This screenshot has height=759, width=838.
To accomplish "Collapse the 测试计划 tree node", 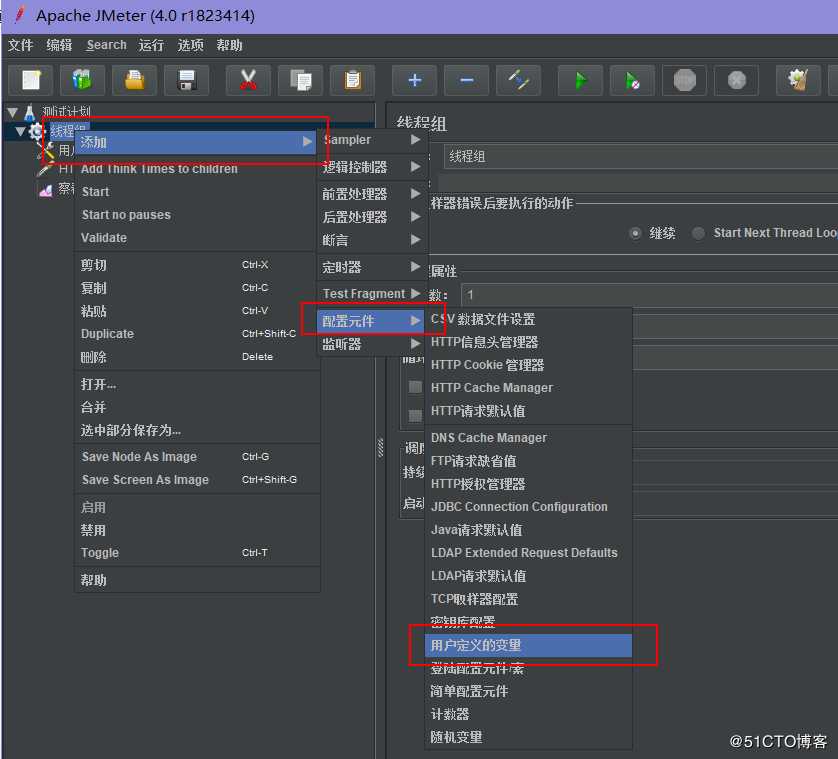I will pyautogui.click(x=12, y=112).
